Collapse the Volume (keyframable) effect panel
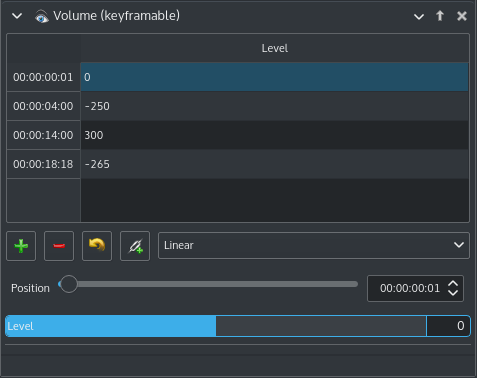 tap(17, 16)
